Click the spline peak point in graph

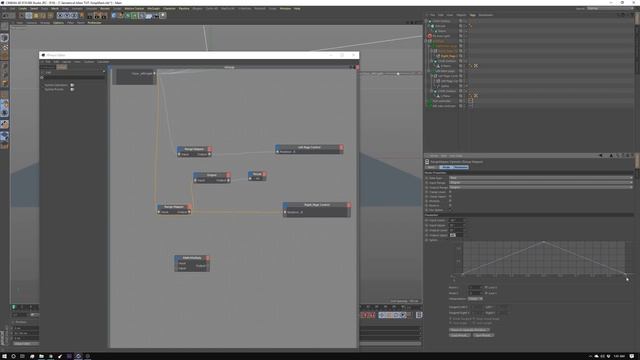click(543, 242)
